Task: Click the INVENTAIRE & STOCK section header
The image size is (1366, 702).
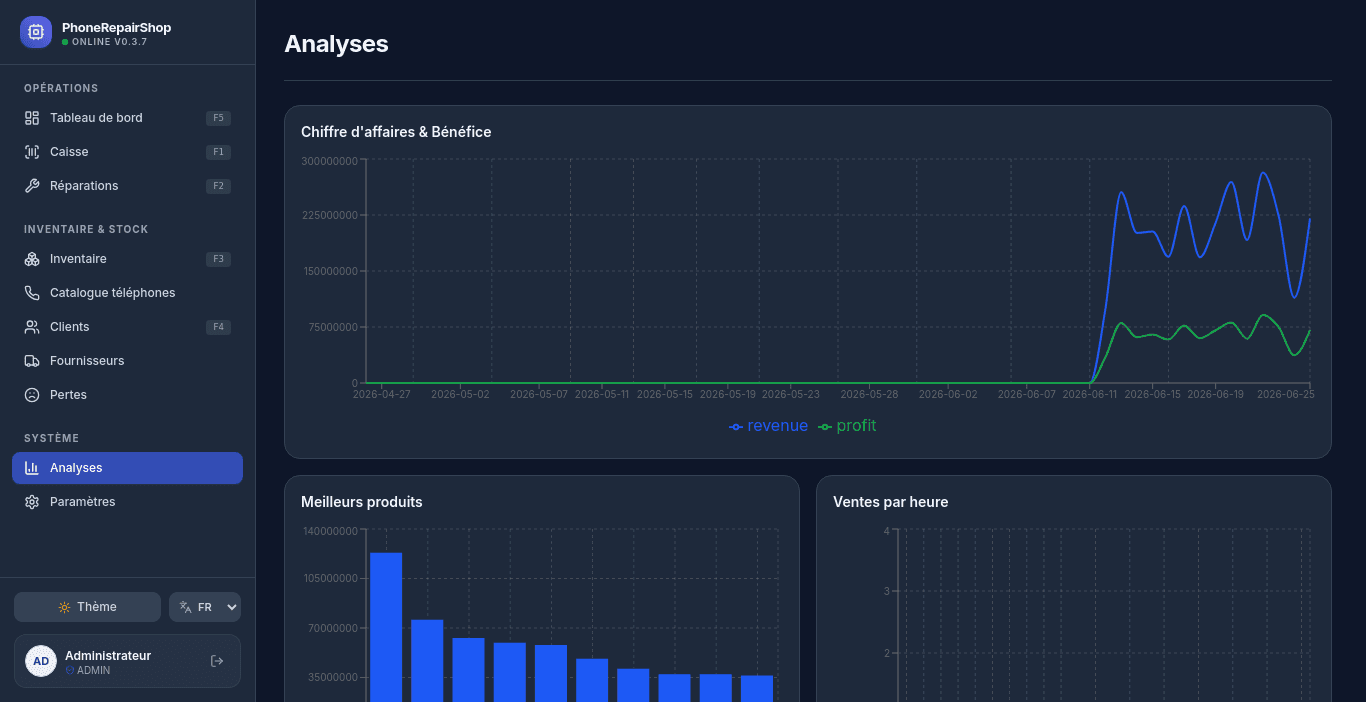Action: click(86, 229)
